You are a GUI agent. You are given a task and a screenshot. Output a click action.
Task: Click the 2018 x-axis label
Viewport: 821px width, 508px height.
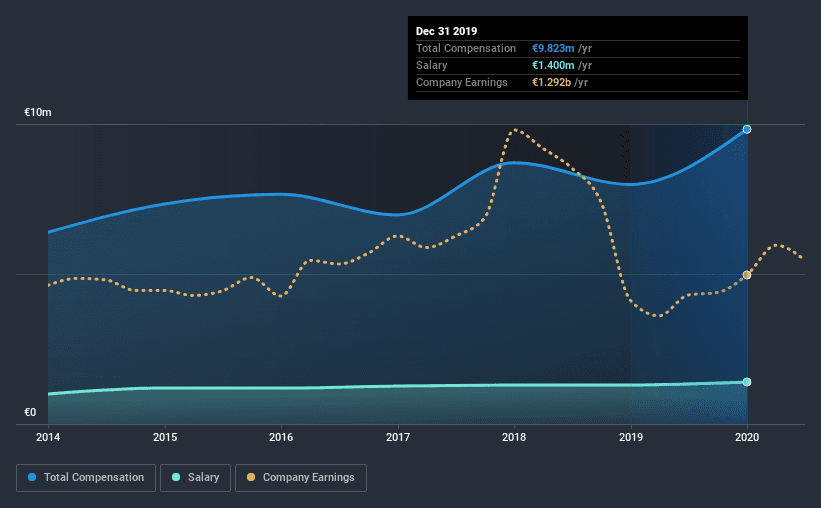(514, 437)
